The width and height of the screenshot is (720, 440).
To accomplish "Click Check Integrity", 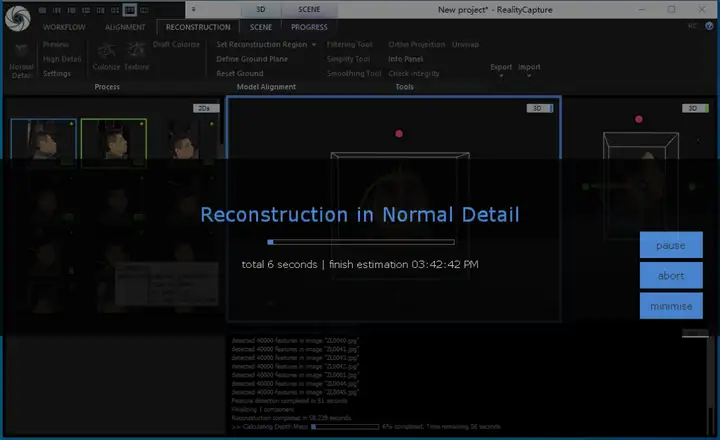I will pyautogui.click(x=414, y=73).
